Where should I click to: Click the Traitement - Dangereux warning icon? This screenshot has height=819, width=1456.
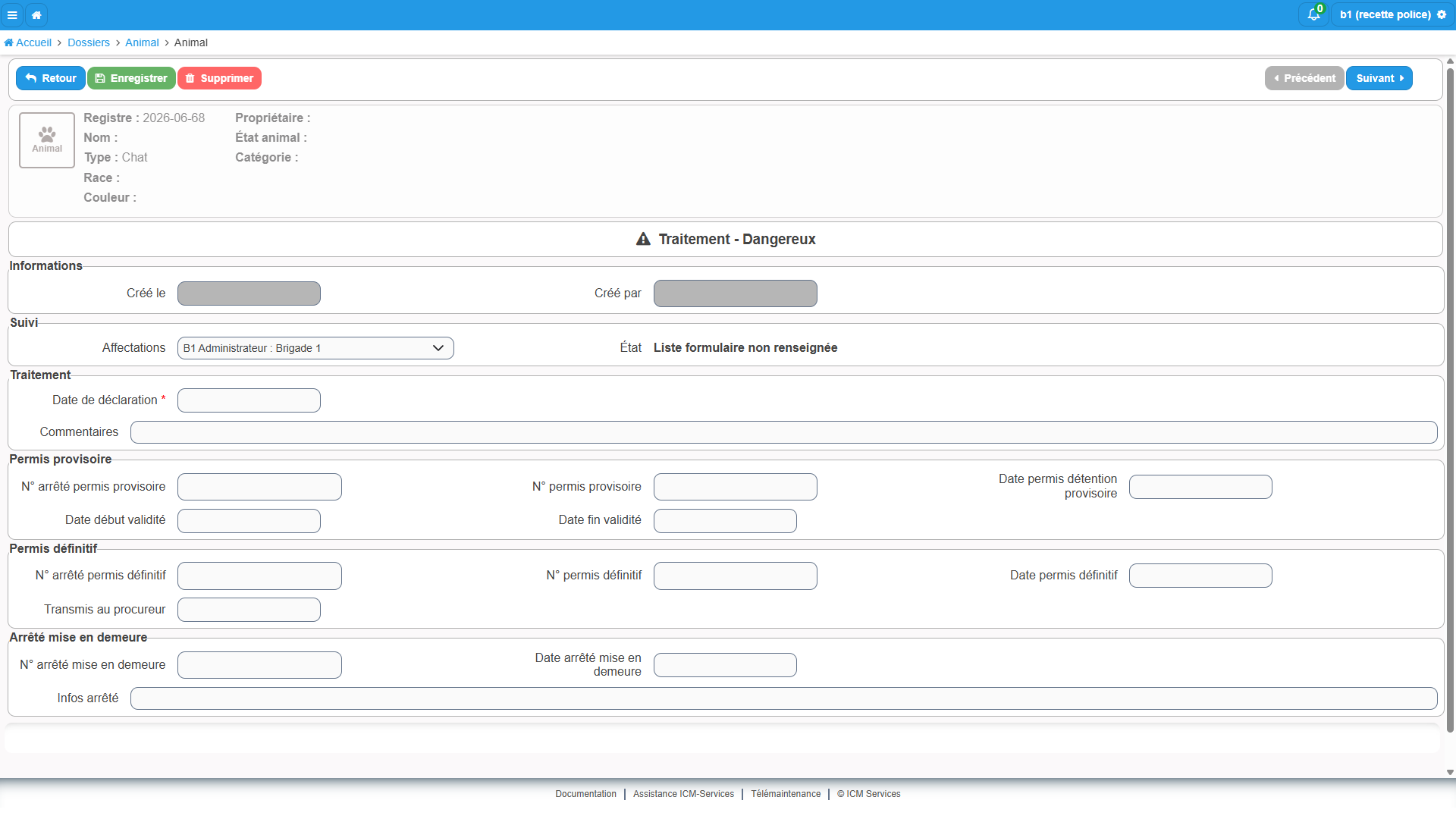point(643,239)
